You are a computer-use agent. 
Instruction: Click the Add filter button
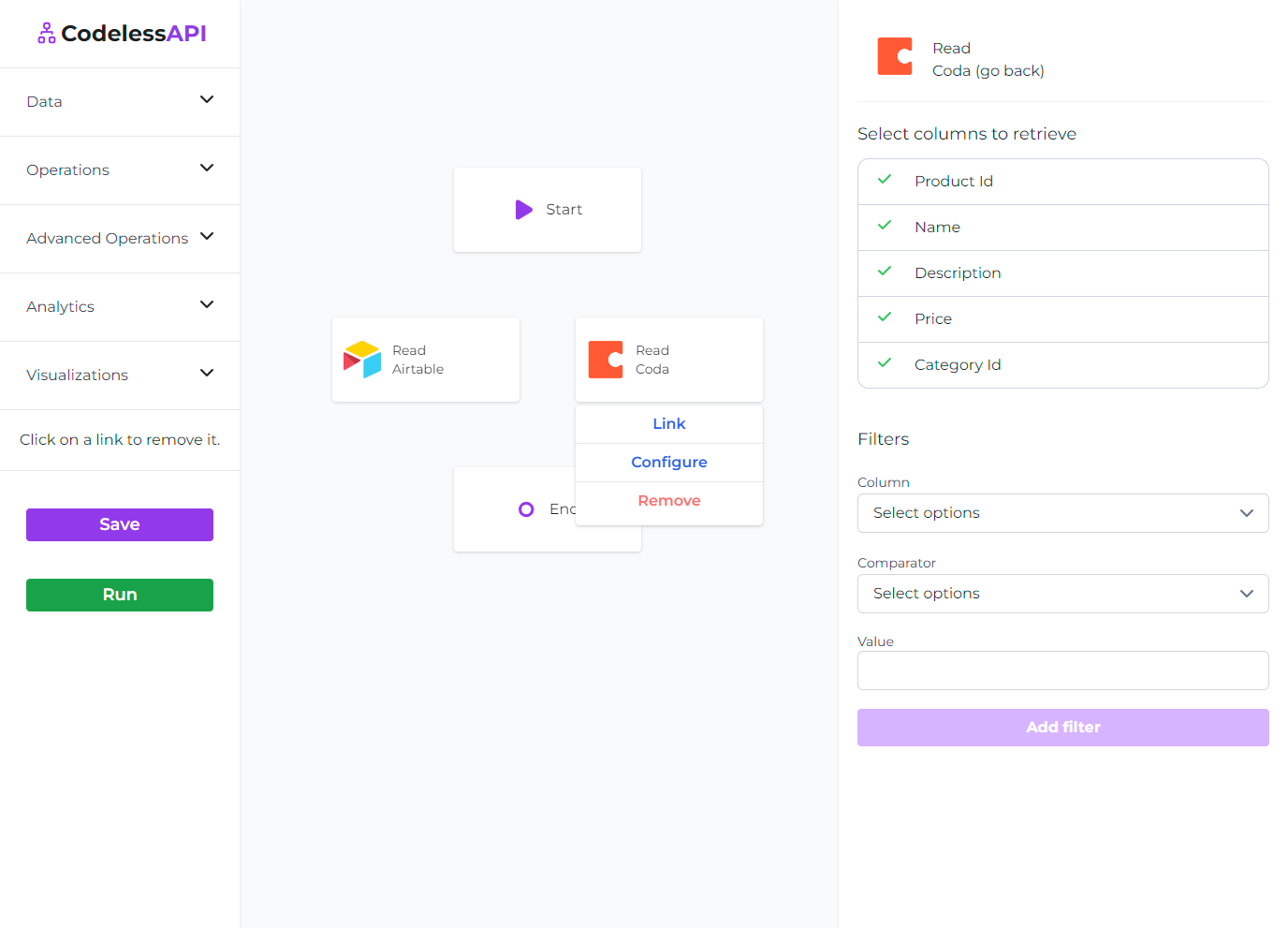coord(1063,728)
